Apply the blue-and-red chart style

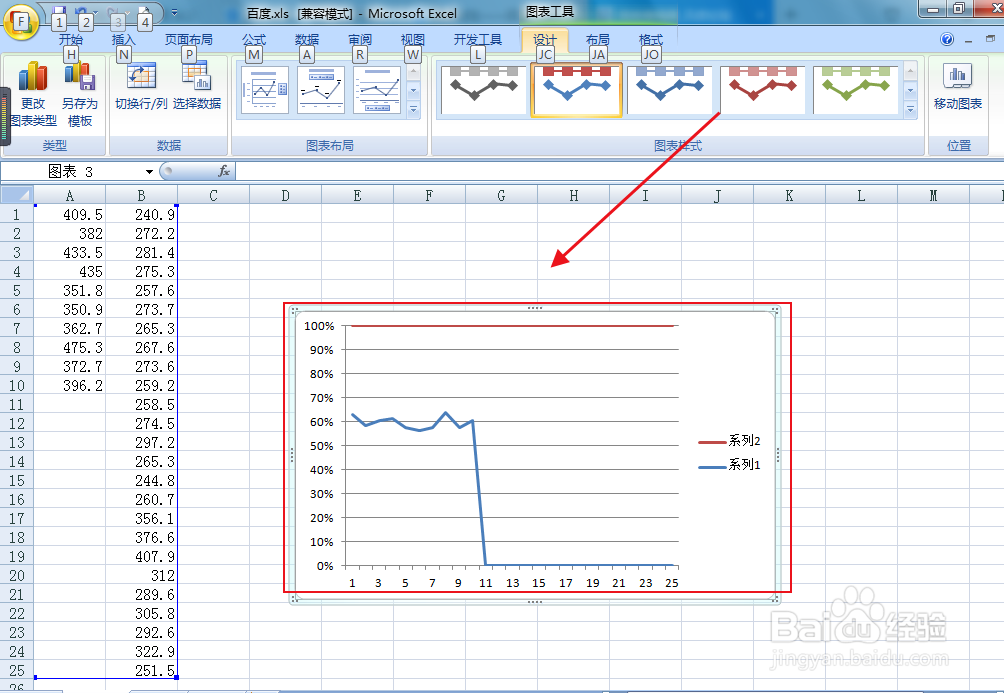point(576,89)
